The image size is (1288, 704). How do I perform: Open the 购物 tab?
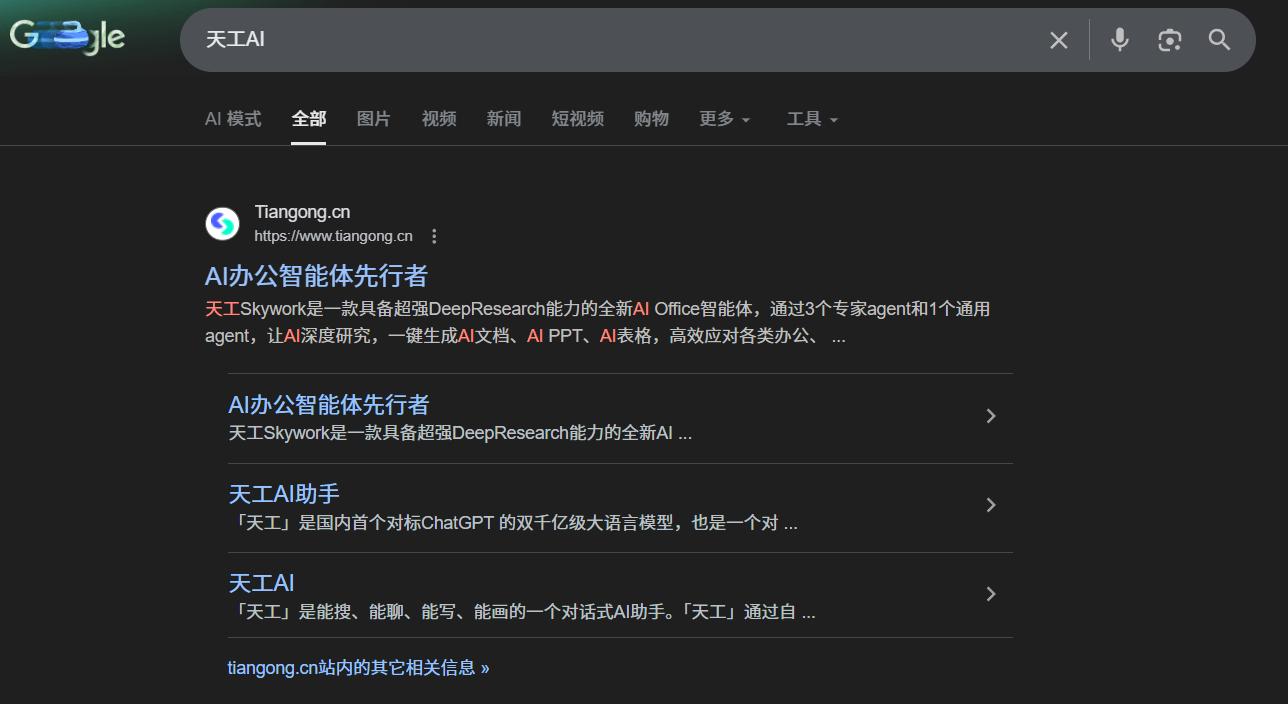(x=651, y=119)
